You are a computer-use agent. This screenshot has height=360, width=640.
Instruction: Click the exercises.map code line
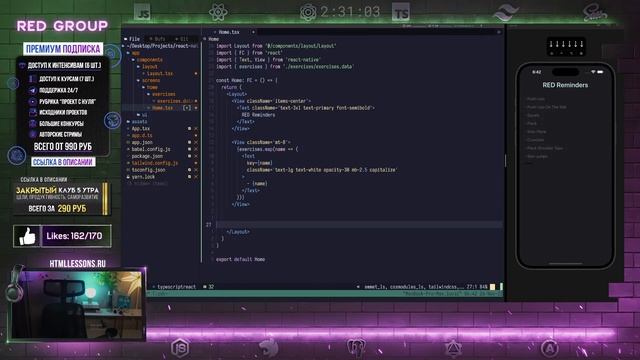coord(267,149)
